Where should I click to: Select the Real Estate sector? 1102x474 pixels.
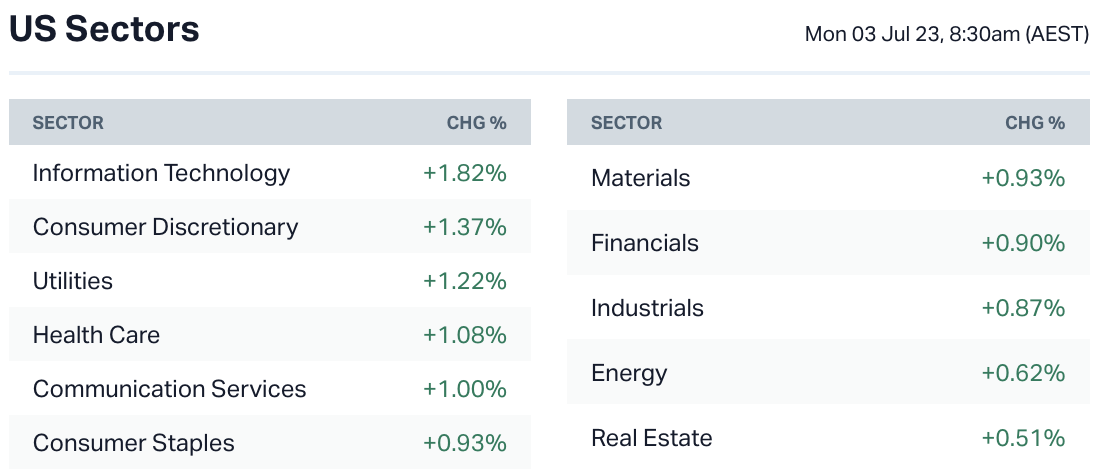(x=651, y=438)
